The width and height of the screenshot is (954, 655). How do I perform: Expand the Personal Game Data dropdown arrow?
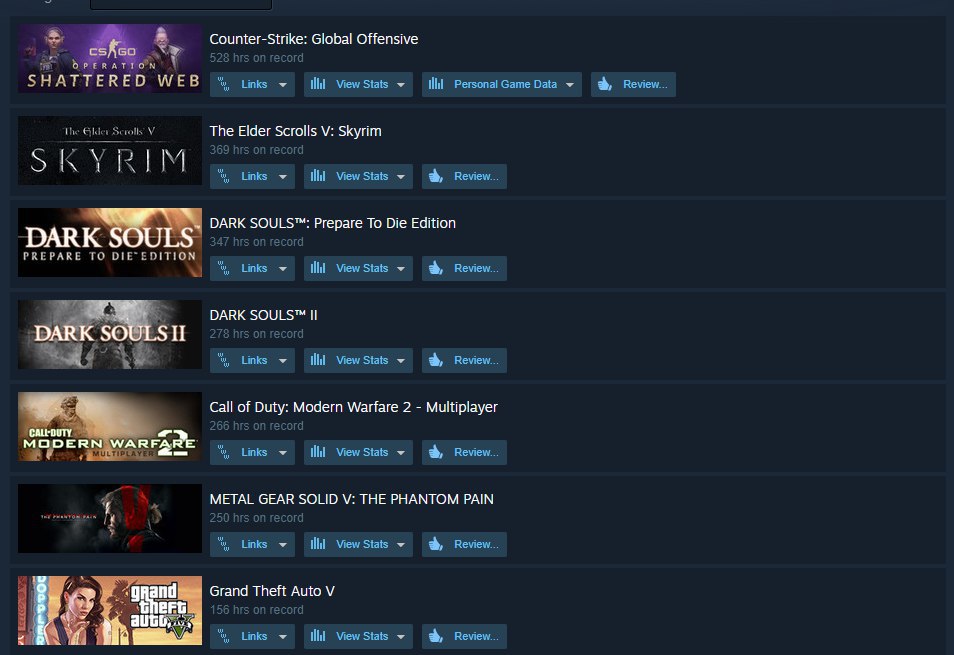[x=569, y=85]
